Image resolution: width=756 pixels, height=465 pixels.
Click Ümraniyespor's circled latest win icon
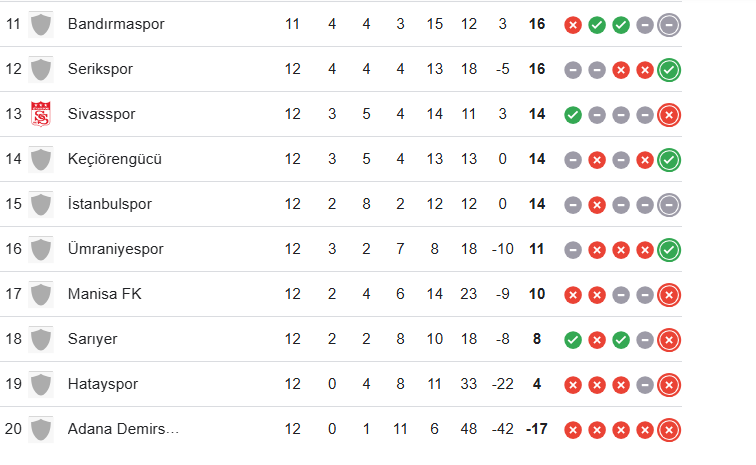(670, 250)
